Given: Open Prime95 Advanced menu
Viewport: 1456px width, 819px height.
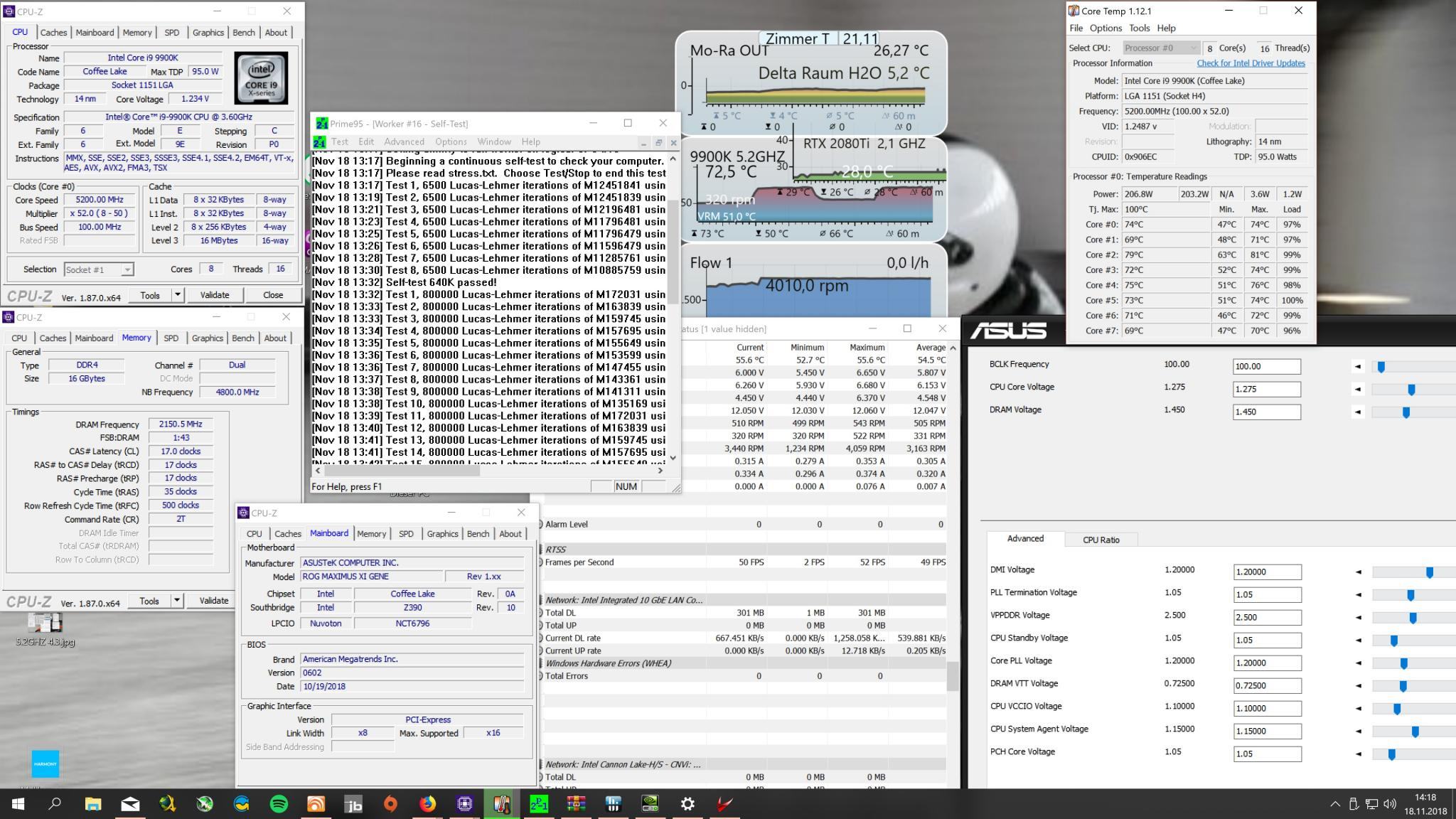Looking at the screenshot, I should coord(404,142).
